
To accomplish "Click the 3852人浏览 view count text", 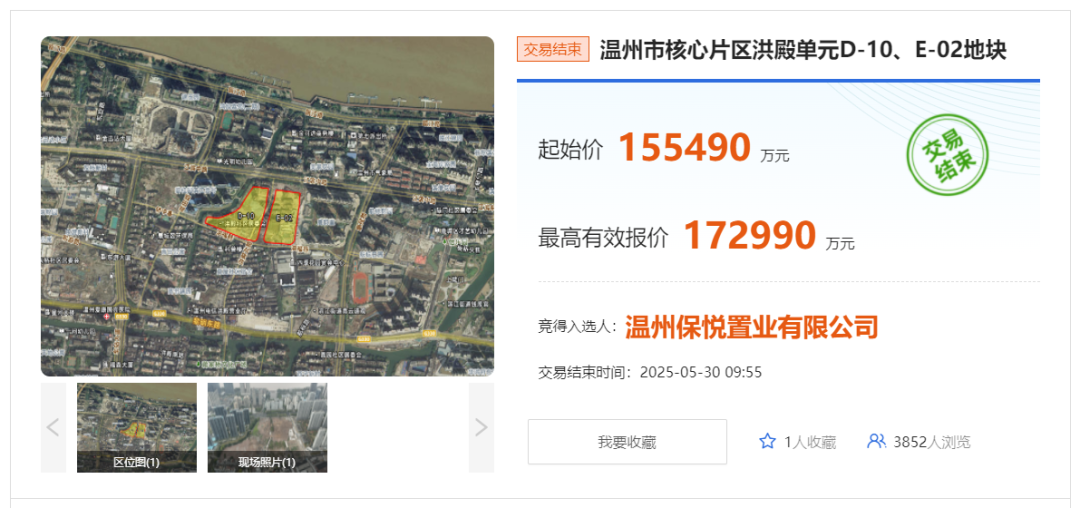I will (931, 442).
